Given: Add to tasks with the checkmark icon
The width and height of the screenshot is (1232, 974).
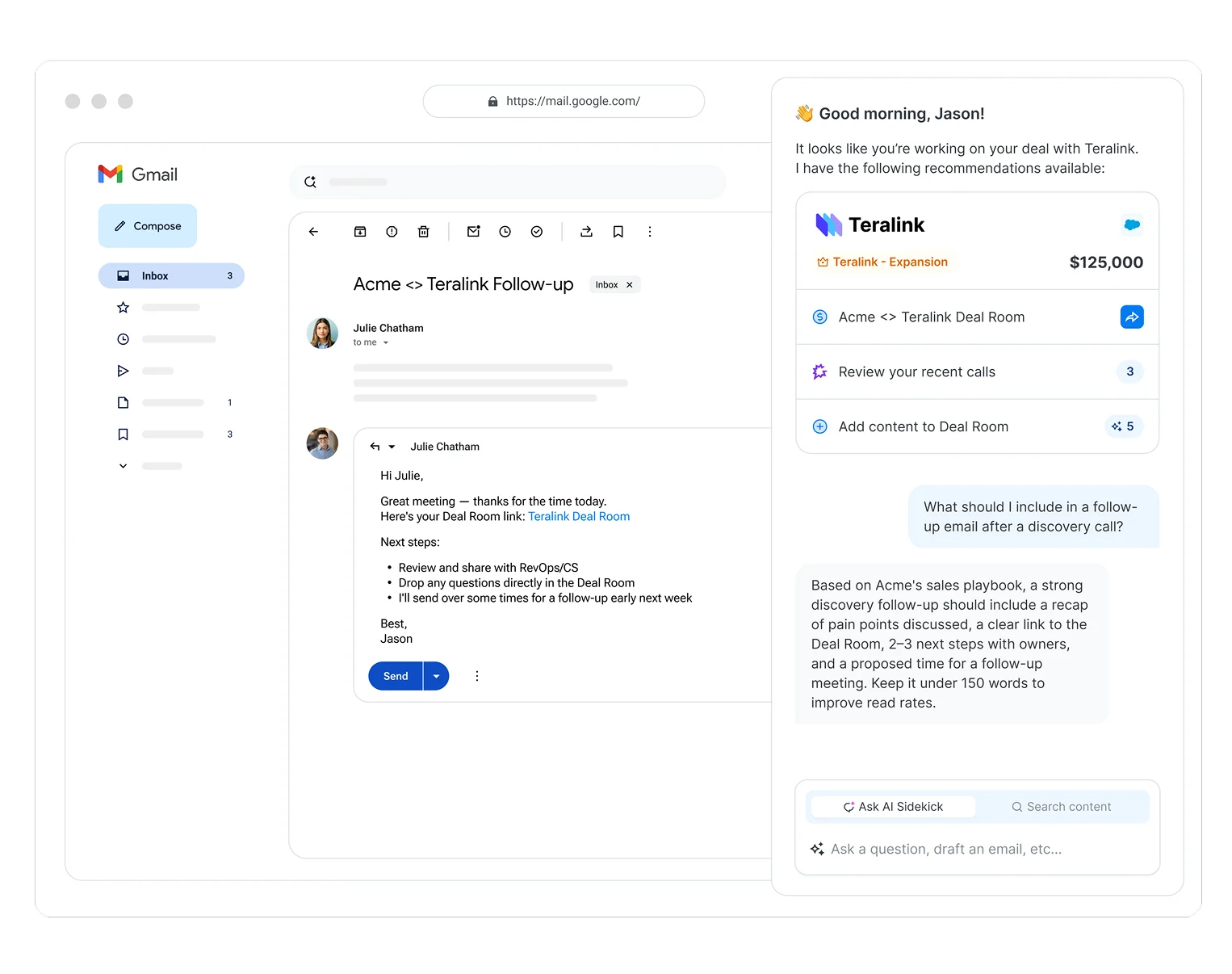Looking at the screenshot, I should (x=536, y=232).
